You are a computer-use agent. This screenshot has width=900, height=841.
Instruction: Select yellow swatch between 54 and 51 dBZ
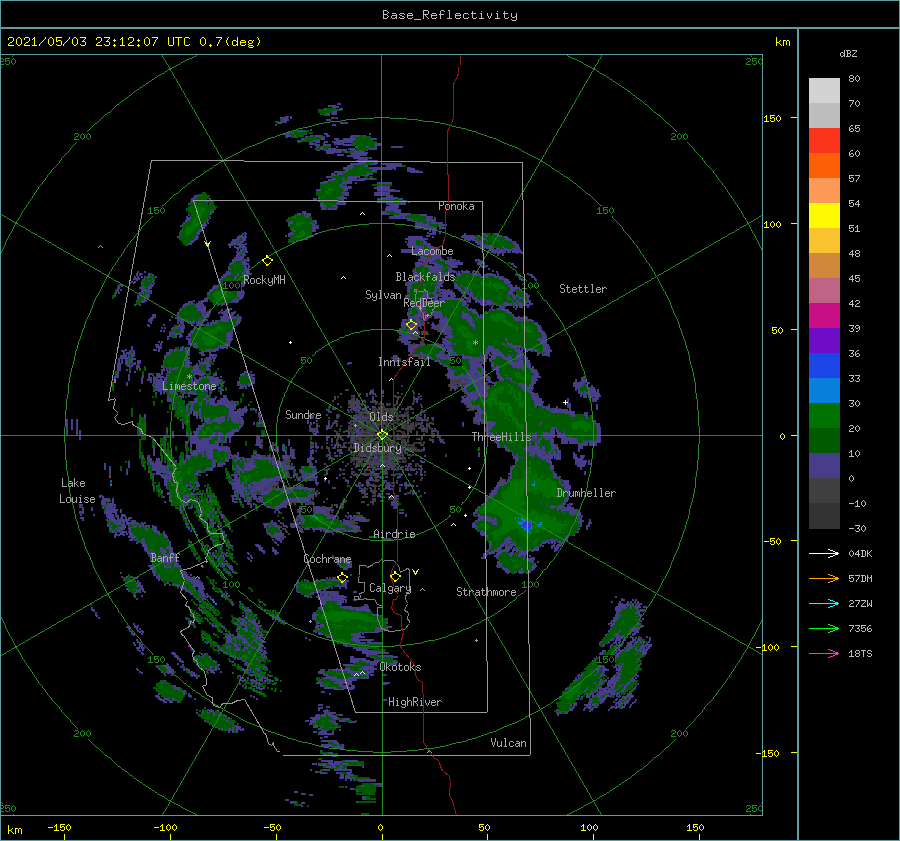click(824, 215)
